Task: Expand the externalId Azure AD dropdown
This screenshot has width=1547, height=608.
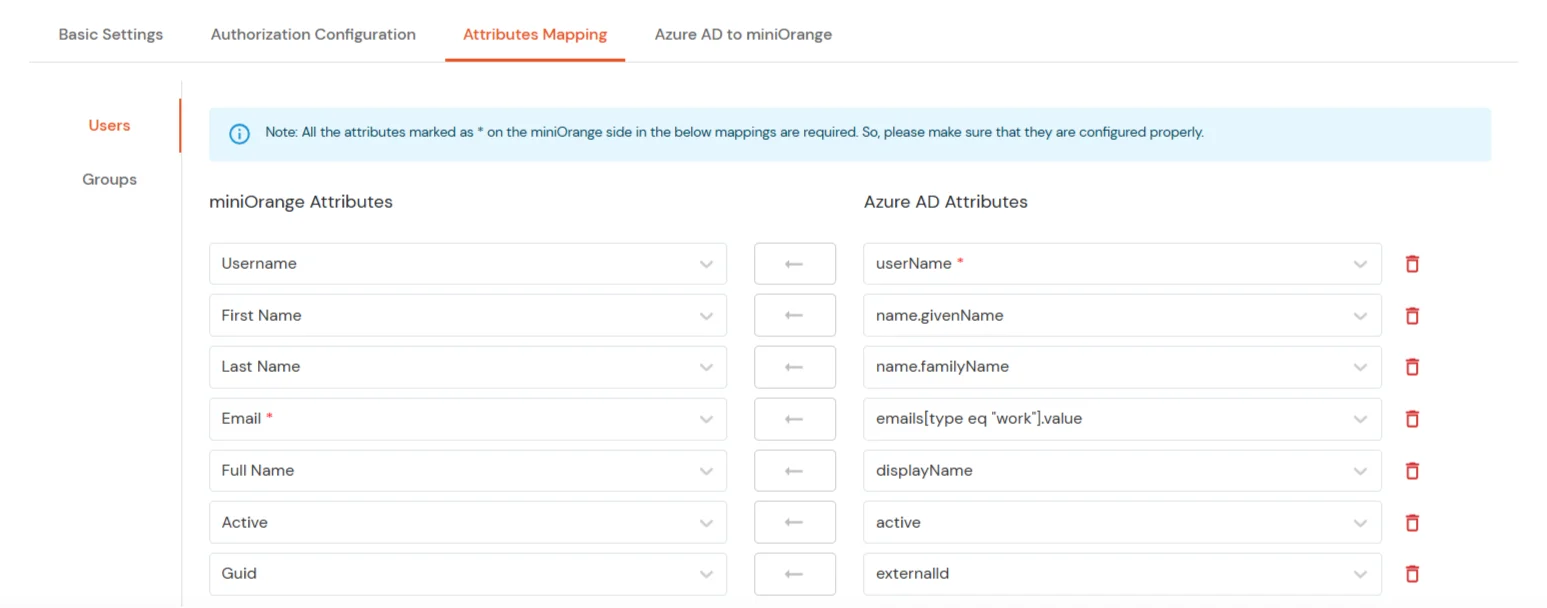Action: point(1359,573)
